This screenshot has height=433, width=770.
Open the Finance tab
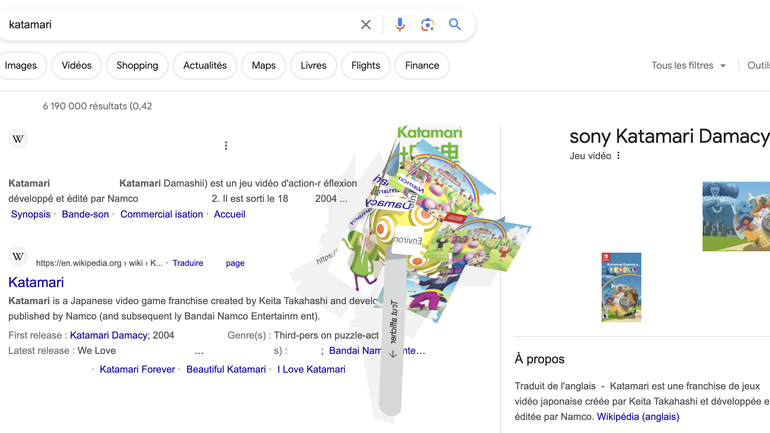point(422,66)
